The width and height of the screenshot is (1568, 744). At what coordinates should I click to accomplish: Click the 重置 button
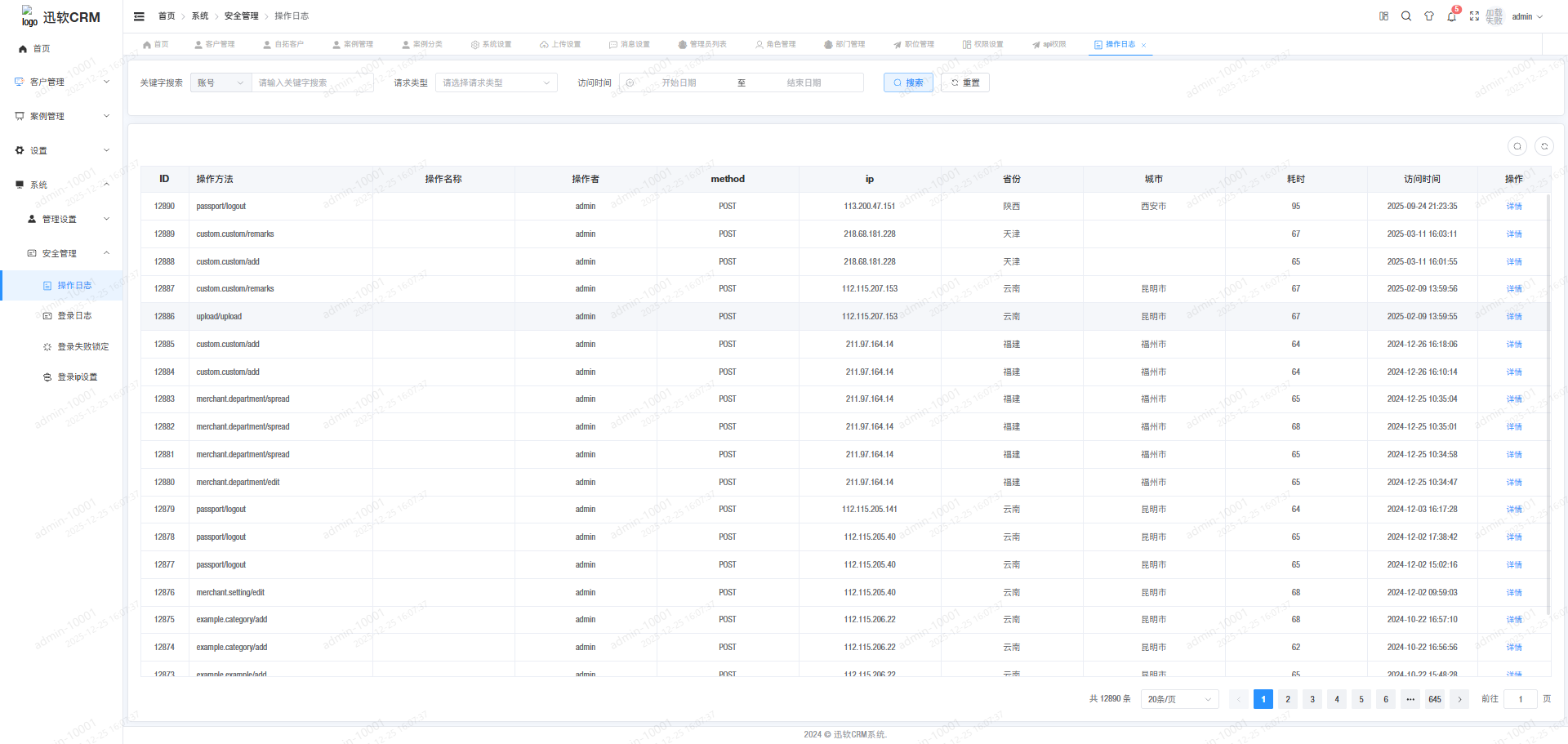pyautogui.click(x=964, y=82)
